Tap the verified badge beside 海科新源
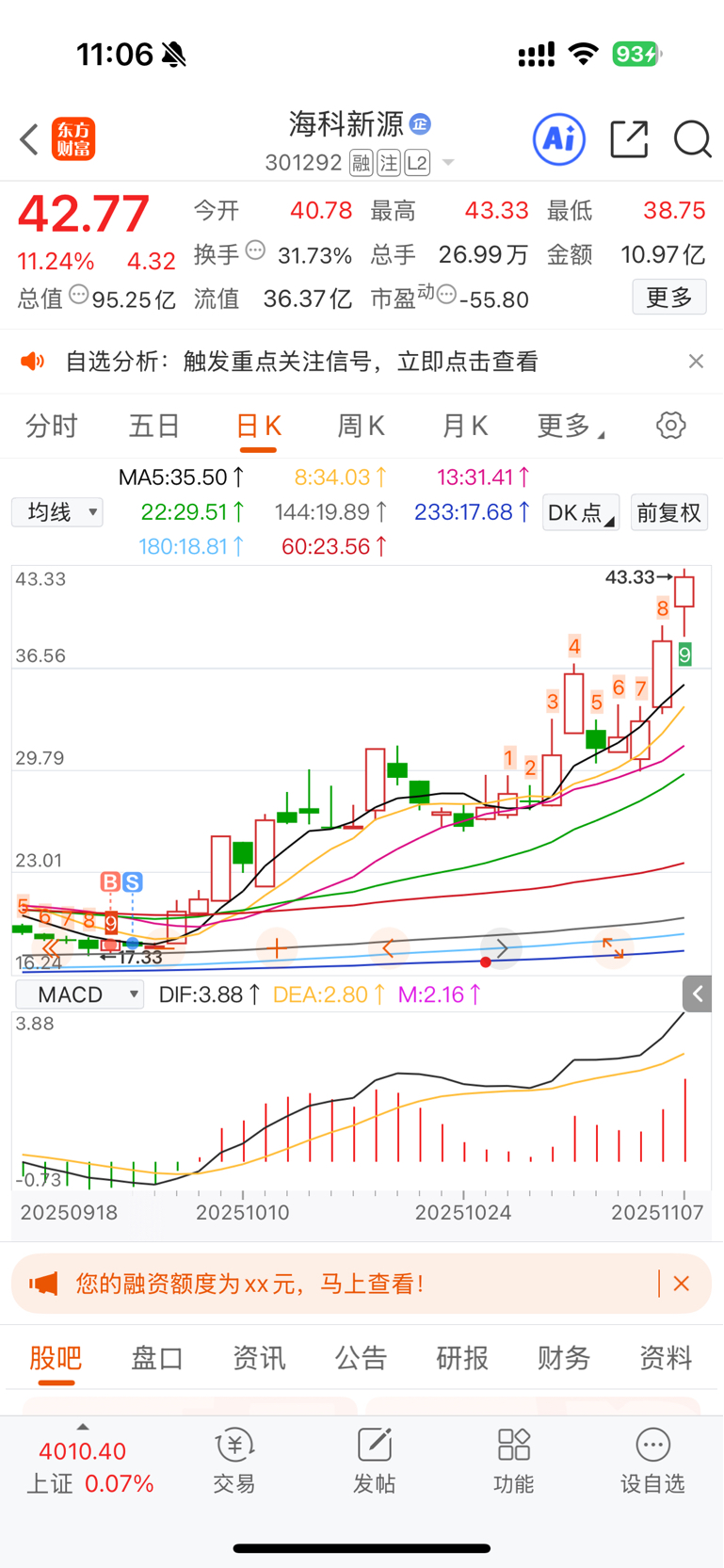 pos(421,123)
